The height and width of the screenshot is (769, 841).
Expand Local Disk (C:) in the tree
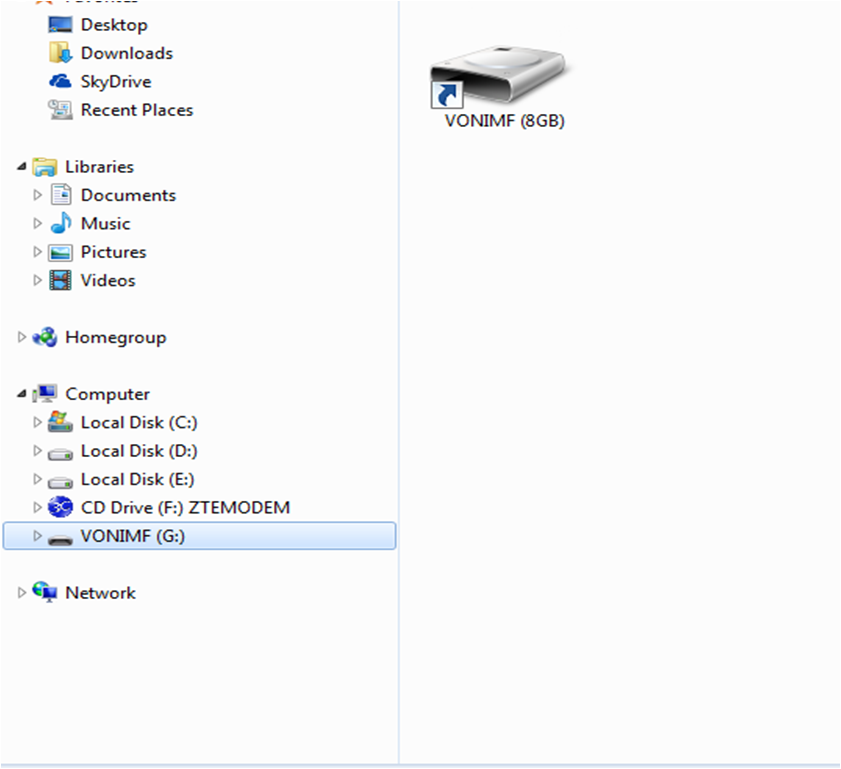tap(38, 422)
